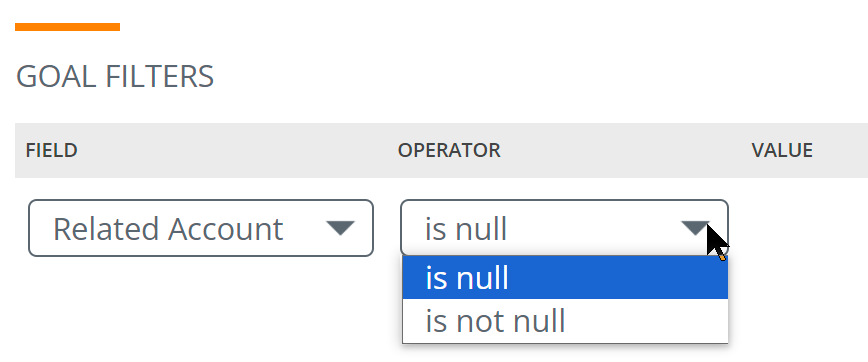Open the Related Account field selector
The height and width of the screenshot is (362, 868).
[x=201, y=228]
